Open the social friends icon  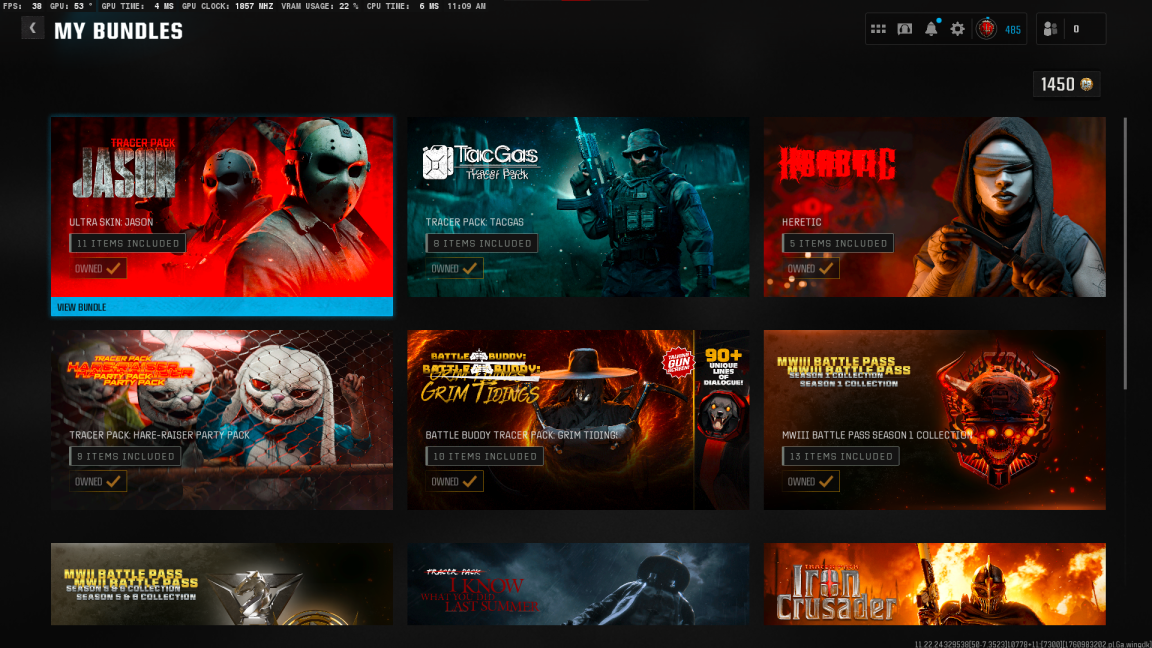[x=1050, y=29]
